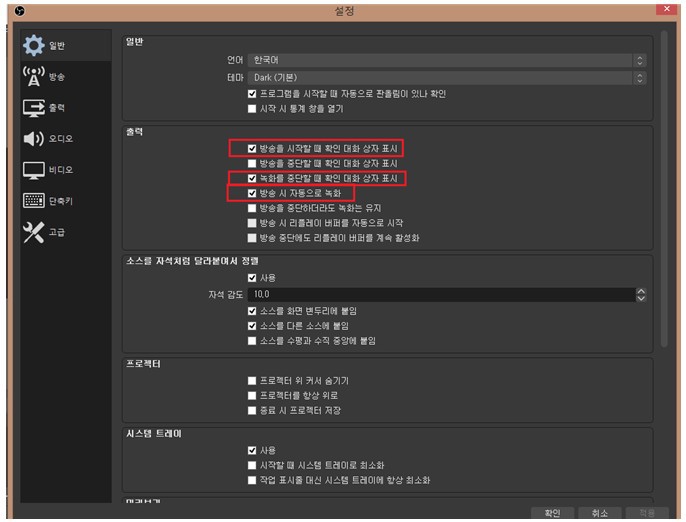Screen dimensions: 686x522
Task: Open the 출력 output monitor icon
Action: 34,108
